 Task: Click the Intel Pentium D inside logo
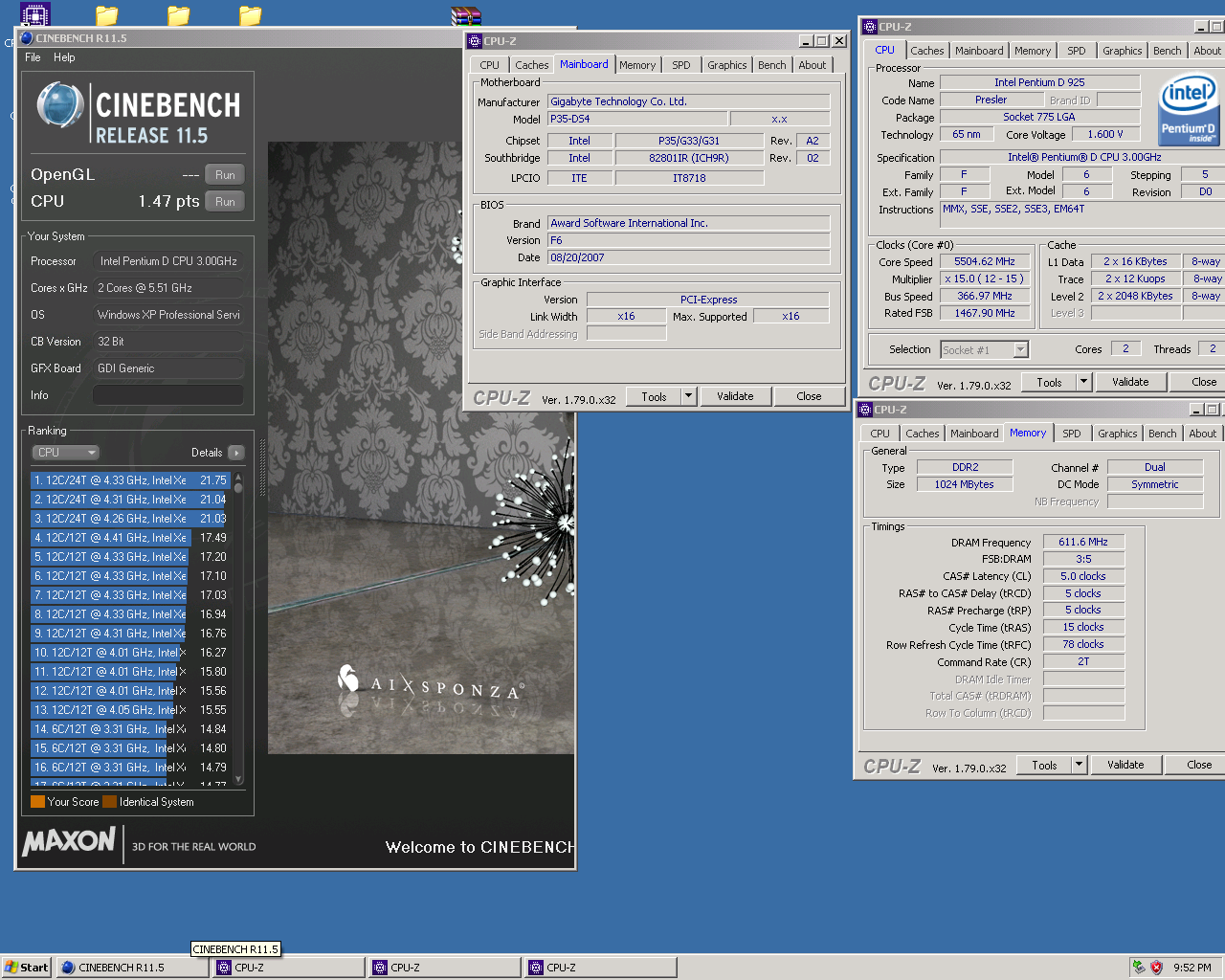[1188, 110]
